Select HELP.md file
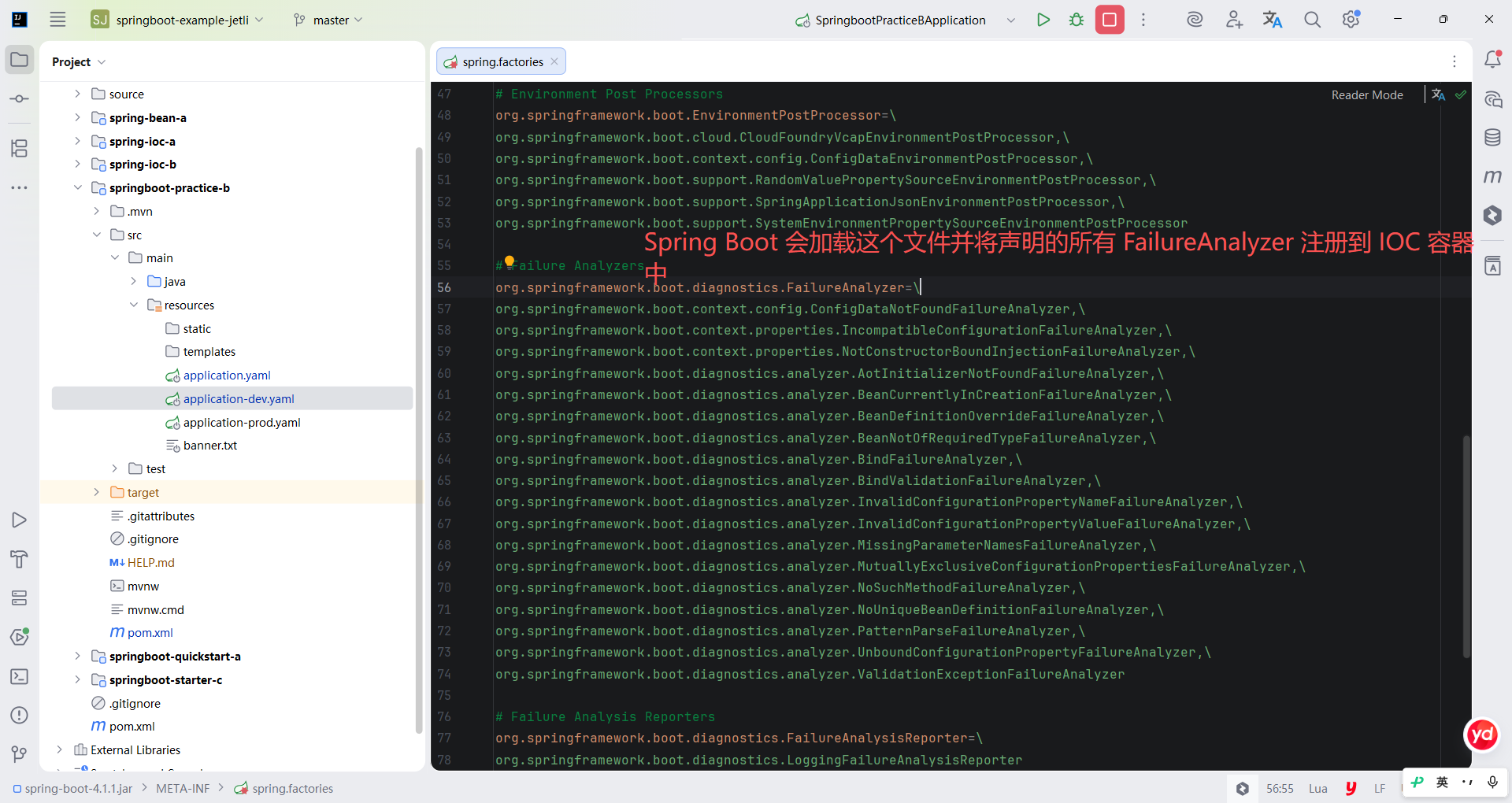Screen dimensions: 1512x803 click(150, 563)
